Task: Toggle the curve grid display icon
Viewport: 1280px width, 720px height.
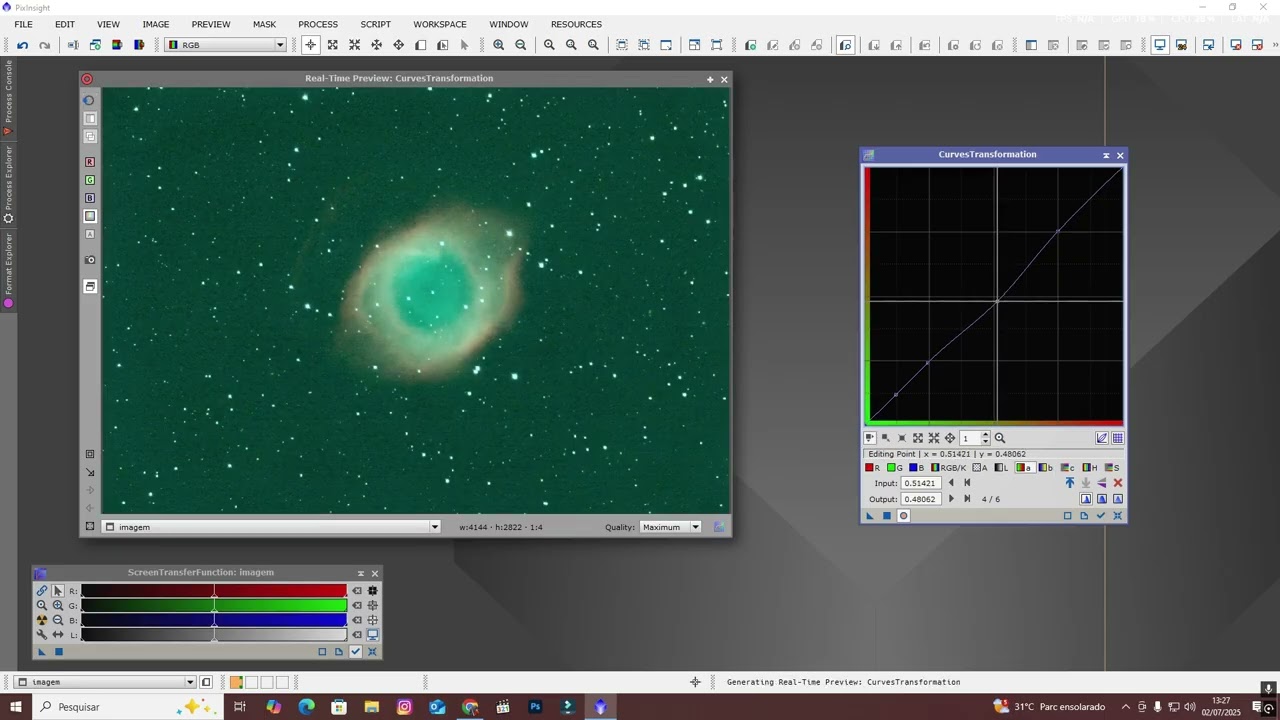Action: coord(1118,438)
